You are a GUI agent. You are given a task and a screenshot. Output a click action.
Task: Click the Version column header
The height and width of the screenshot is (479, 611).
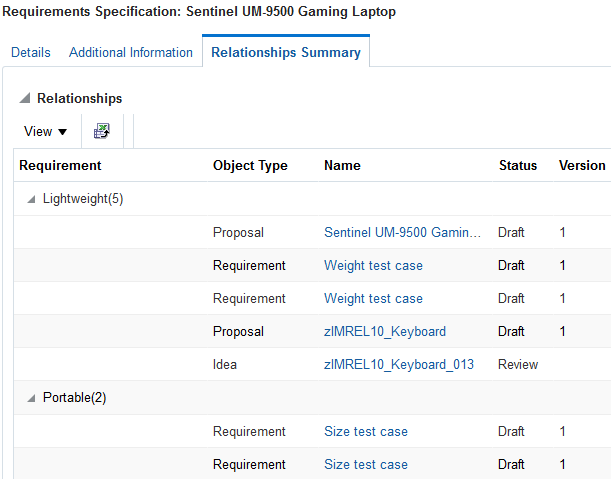(x=582, y=165)
